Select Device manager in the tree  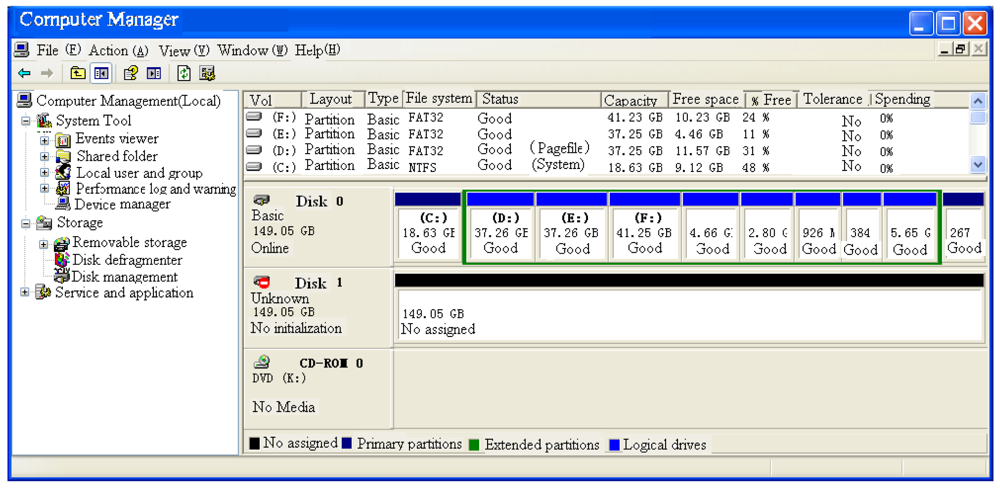(122, 204)
